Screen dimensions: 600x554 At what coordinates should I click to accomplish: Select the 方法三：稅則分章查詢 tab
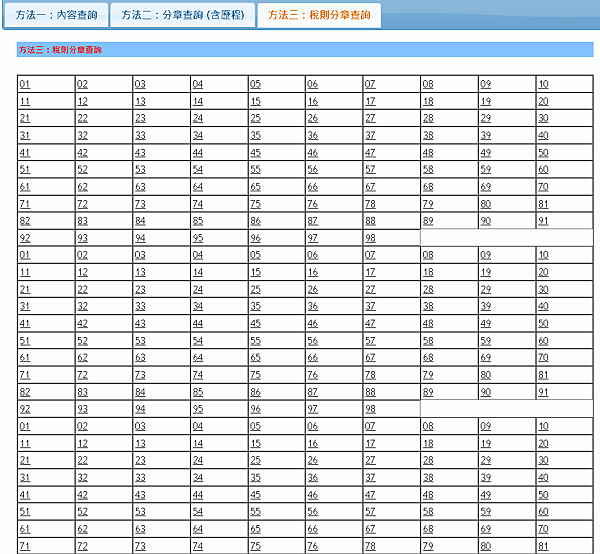pos(319,15)
